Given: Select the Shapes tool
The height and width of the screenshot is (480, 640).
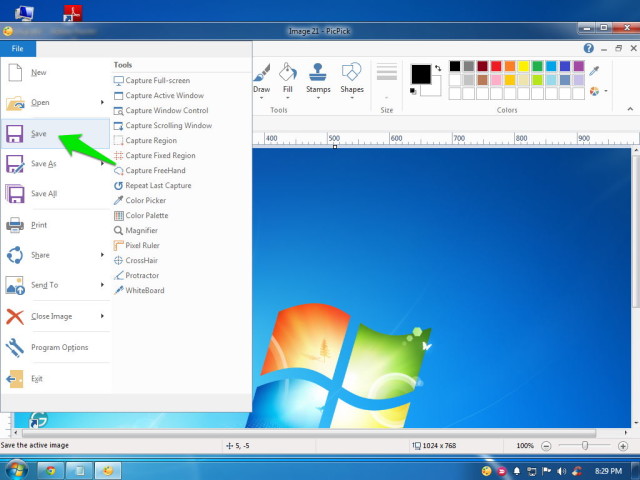Looking at the screenshot, I should (x=352, y=78).
